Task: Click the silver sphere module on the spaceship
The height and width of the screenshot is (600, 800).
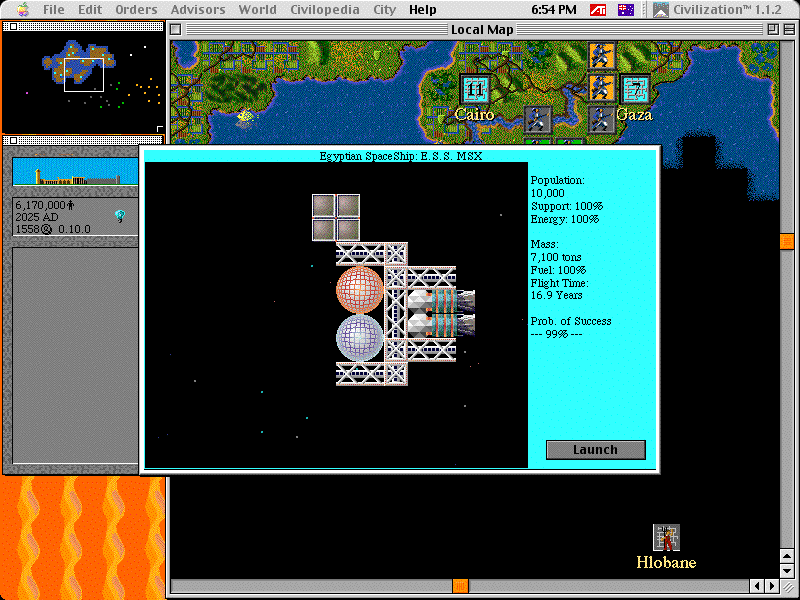Action: 360,337
